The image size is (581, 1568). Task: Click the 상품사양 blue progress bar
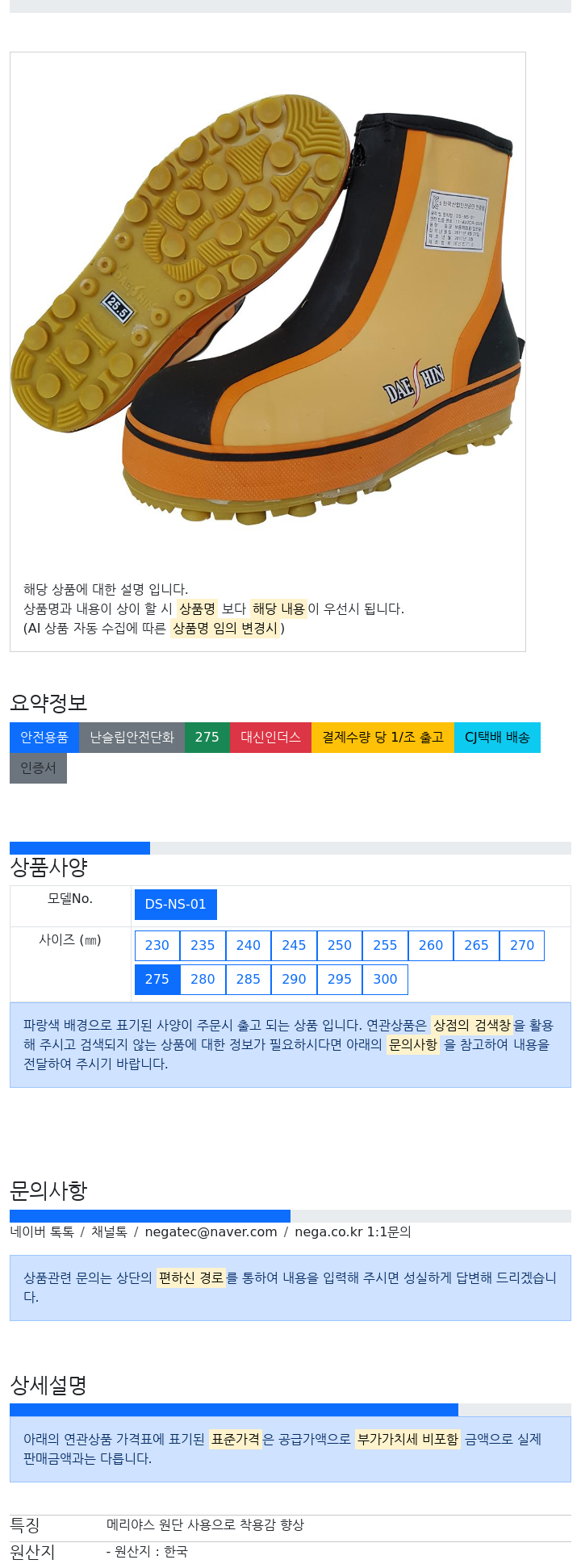point(80,848)
